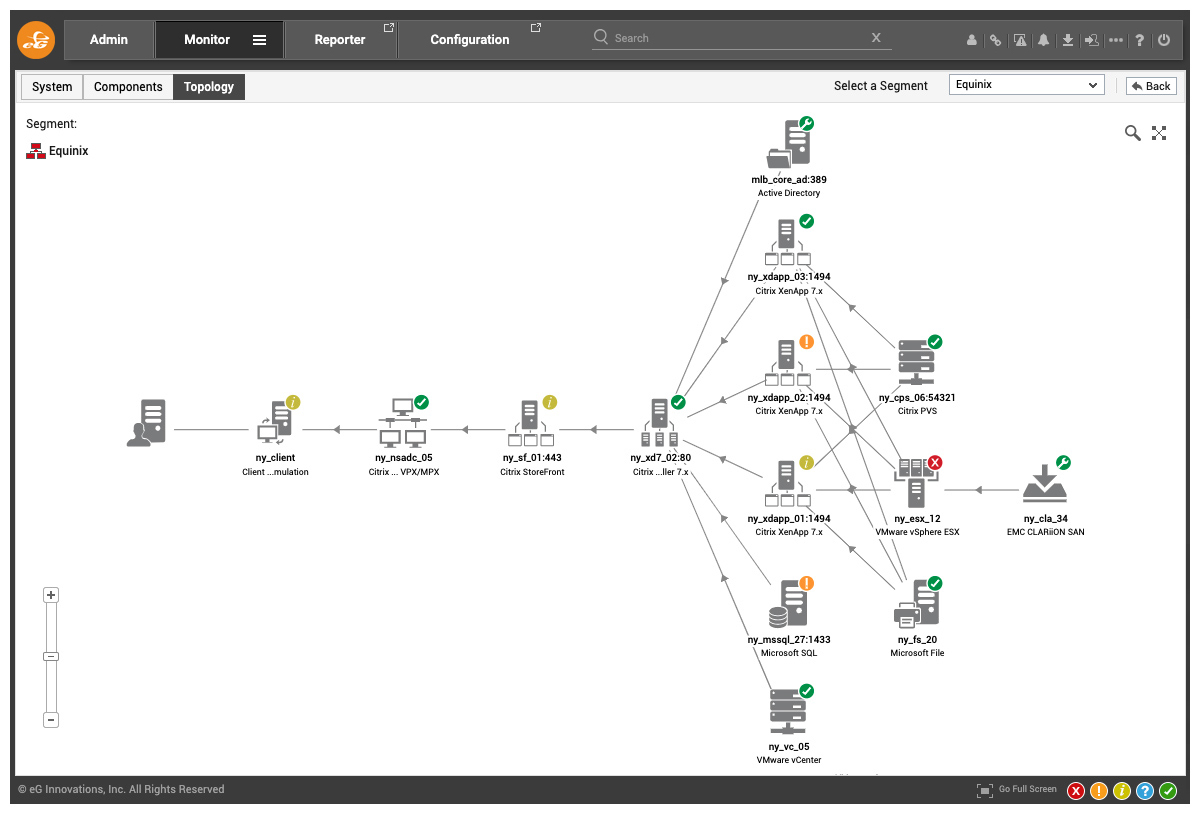Click the zoom out minus button
The image size is (1200, 814).
coord(51,720)
